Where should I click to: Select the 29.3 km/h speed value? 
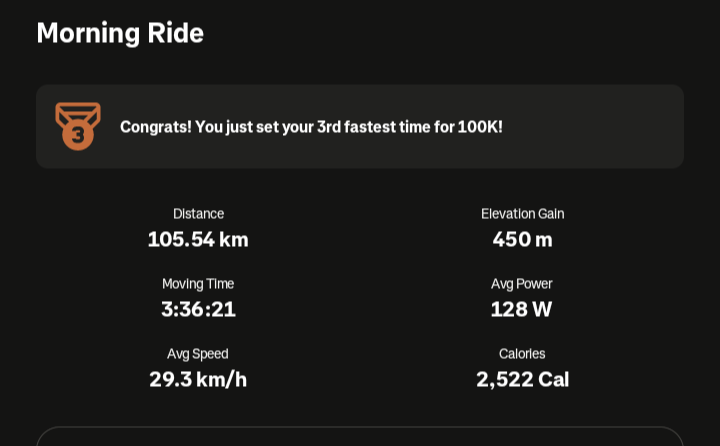[198, 379]
